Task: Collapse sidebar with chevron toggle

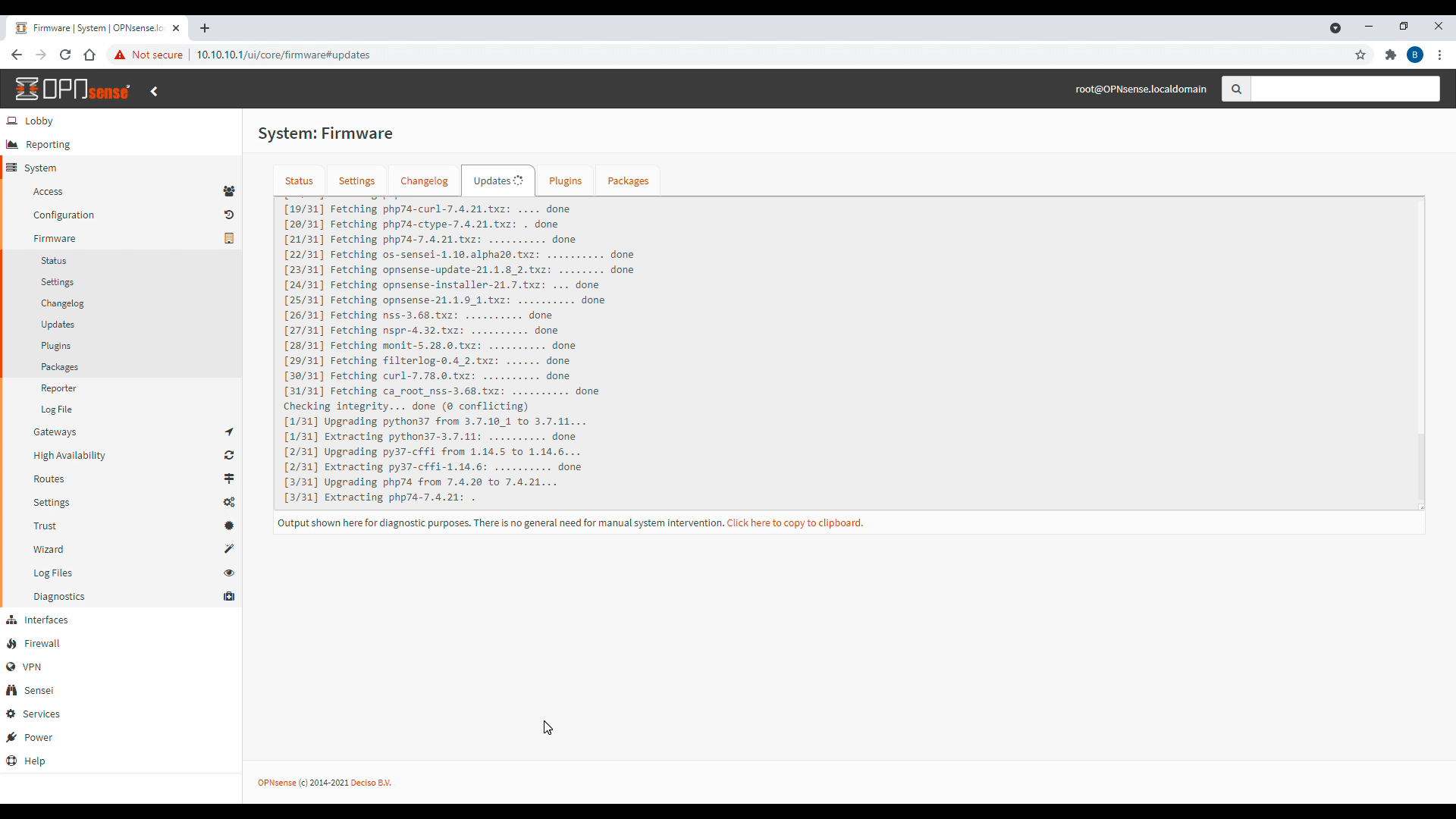Action: 154,91
